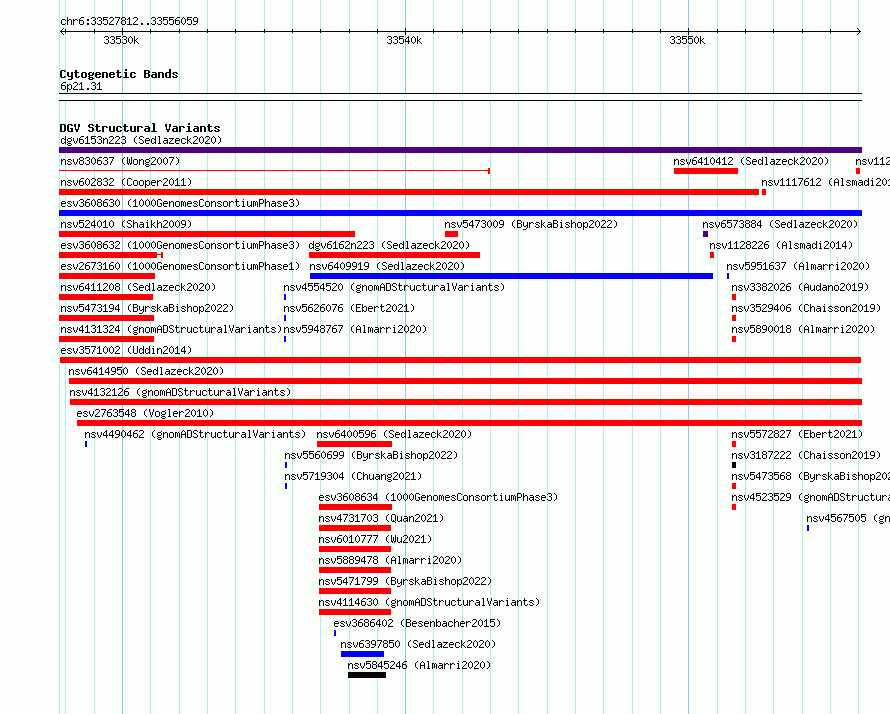Open variant nsv830637 (Wong2007)
Image resolution: width=890 pixels, height=714 pixels.
(x=120, y=161)
